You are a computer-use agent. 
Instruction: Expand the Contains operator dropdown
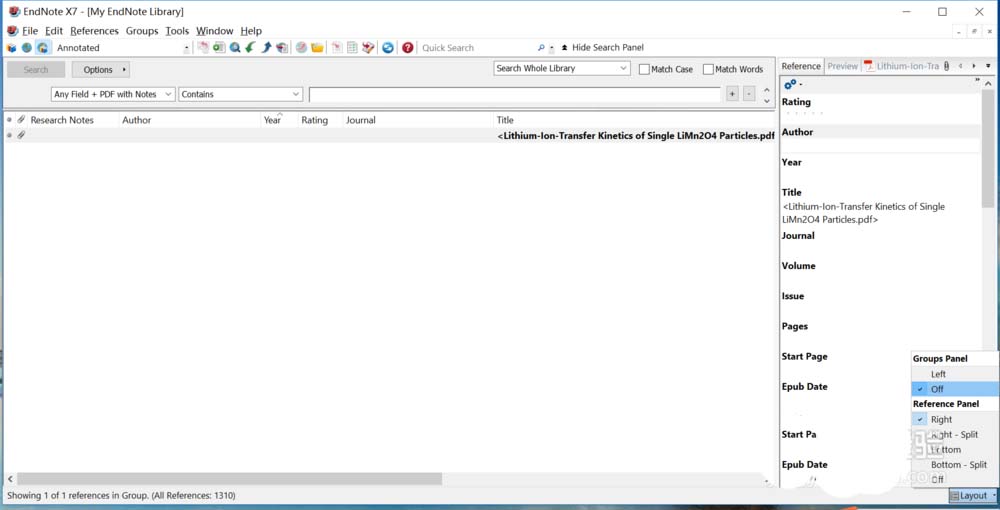pyautogui.click(x=240, y=94)
